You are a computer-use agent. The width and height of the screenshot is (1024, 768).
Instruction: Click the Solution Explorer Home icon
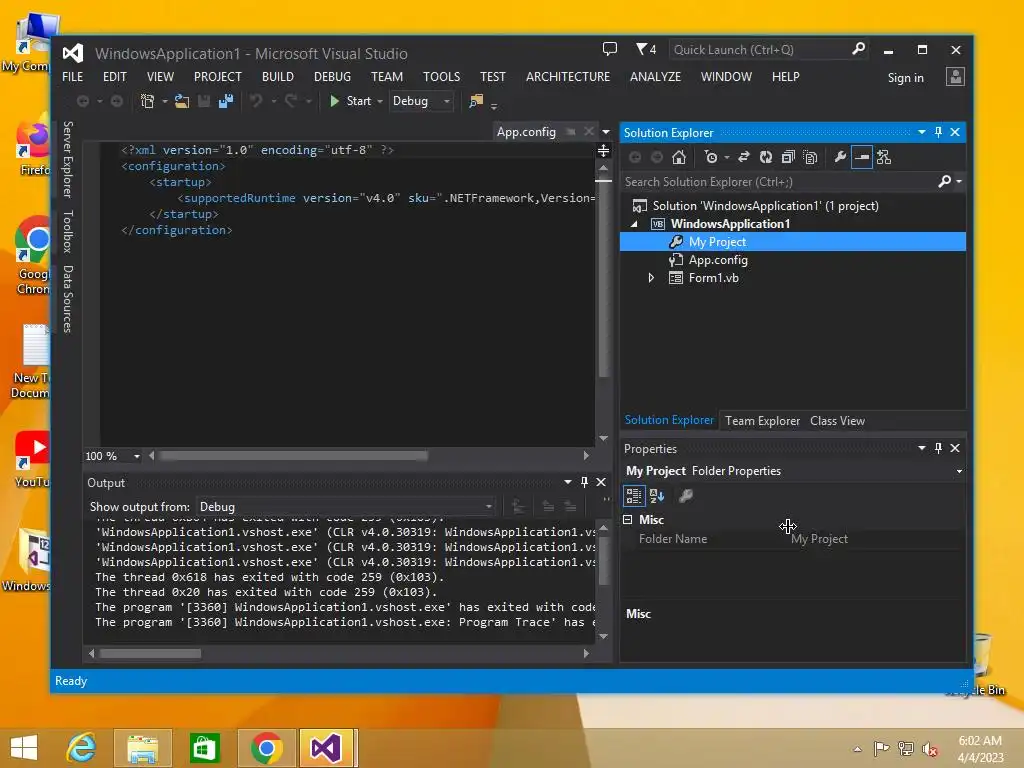(679, 157)
